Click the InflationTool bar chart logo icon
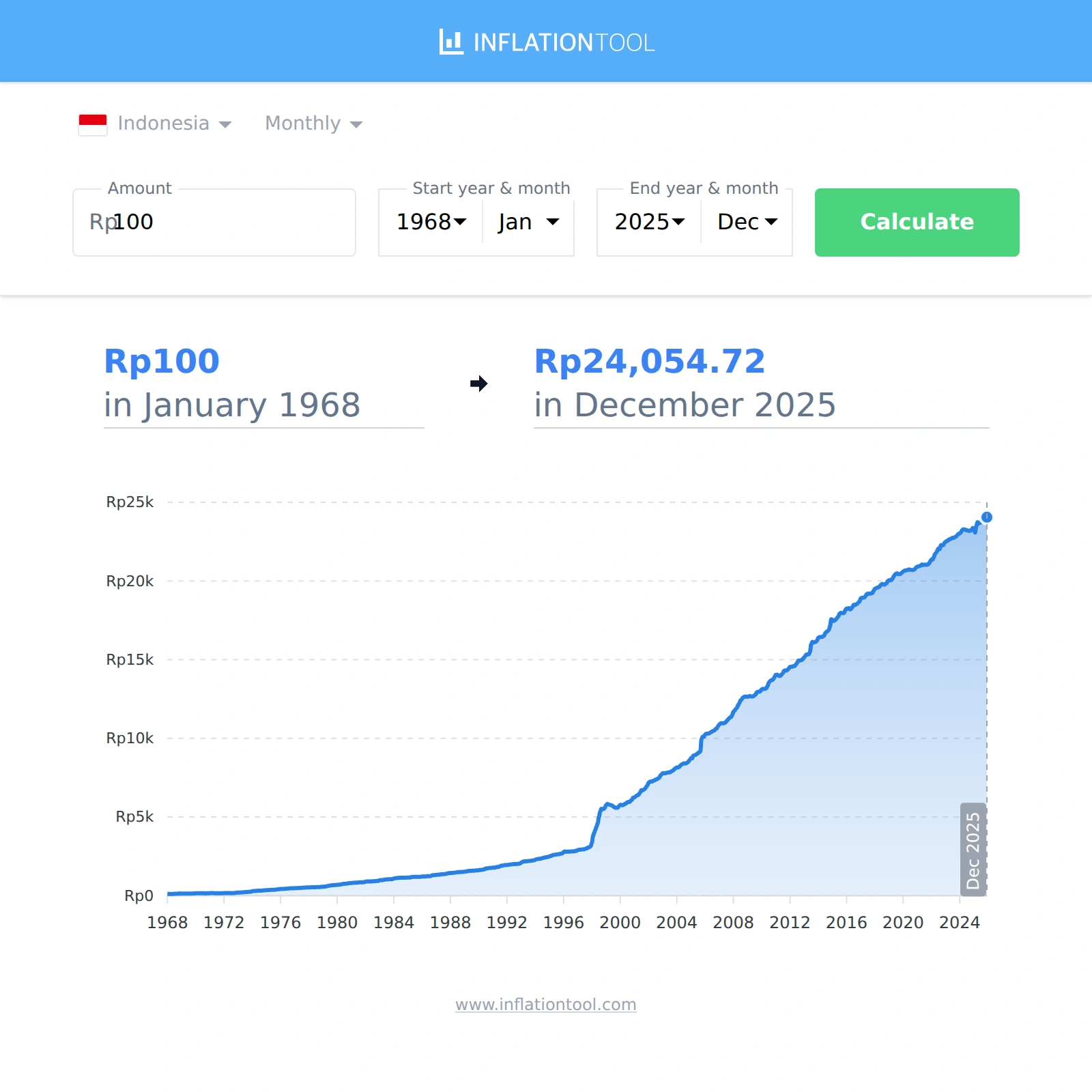This screenshot has width=1092, height=1092. point(451,42)
